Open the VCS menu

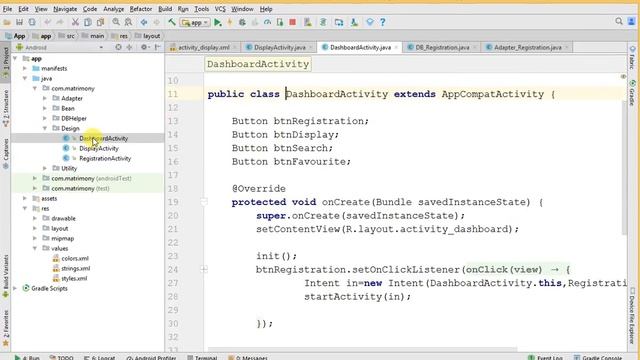220,9
